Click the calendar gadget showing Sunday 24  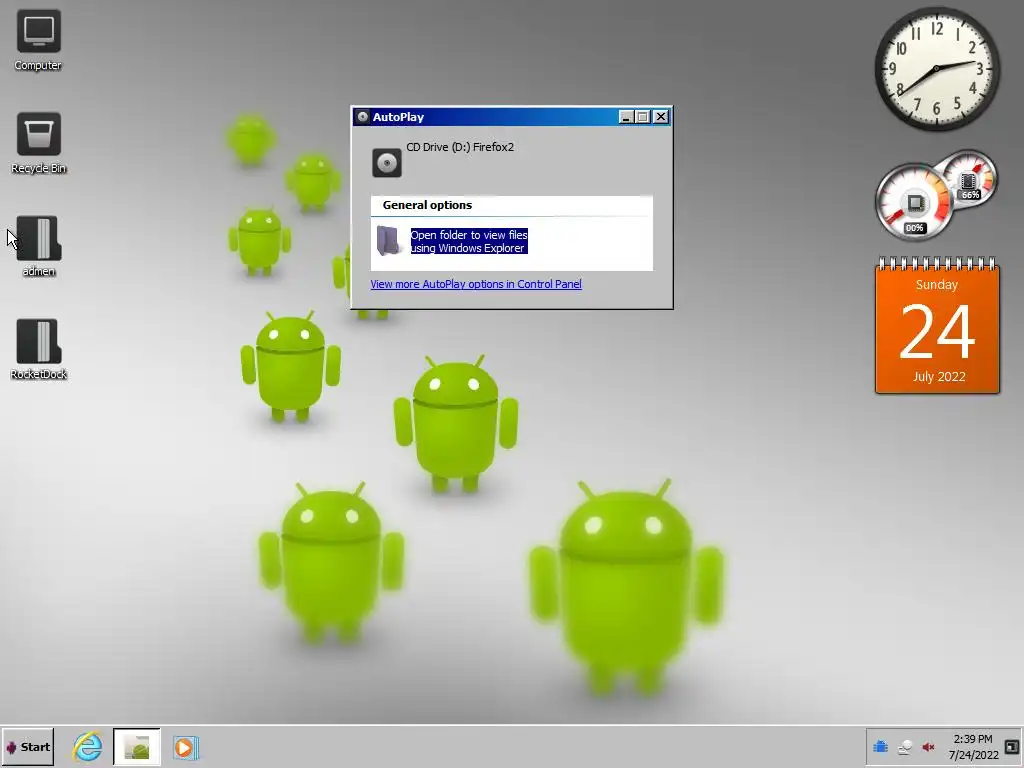click(x=937, y=327)
